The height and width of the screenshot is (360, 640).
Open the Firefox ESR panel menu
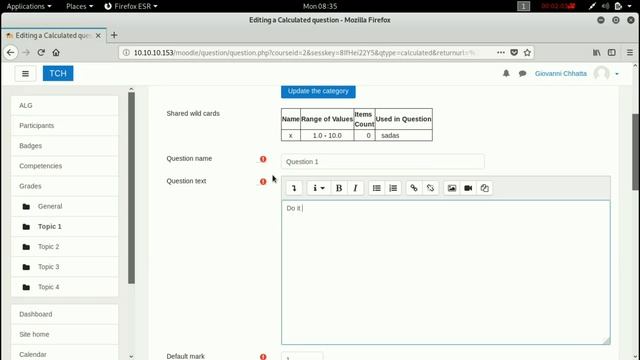131,6
